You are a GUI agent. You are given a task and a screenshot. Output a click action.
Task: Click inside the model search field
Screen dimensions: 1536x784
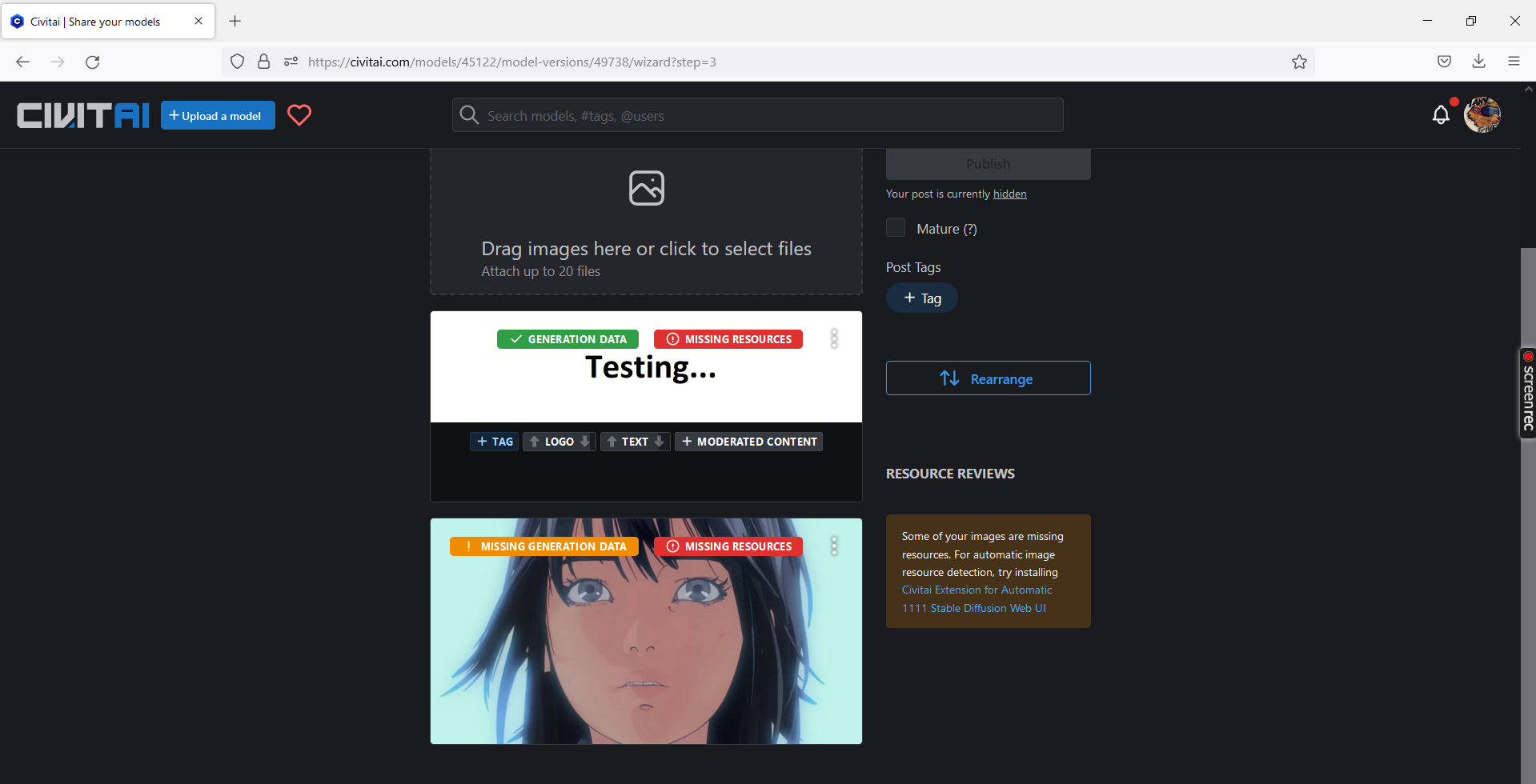coord(756,114)
